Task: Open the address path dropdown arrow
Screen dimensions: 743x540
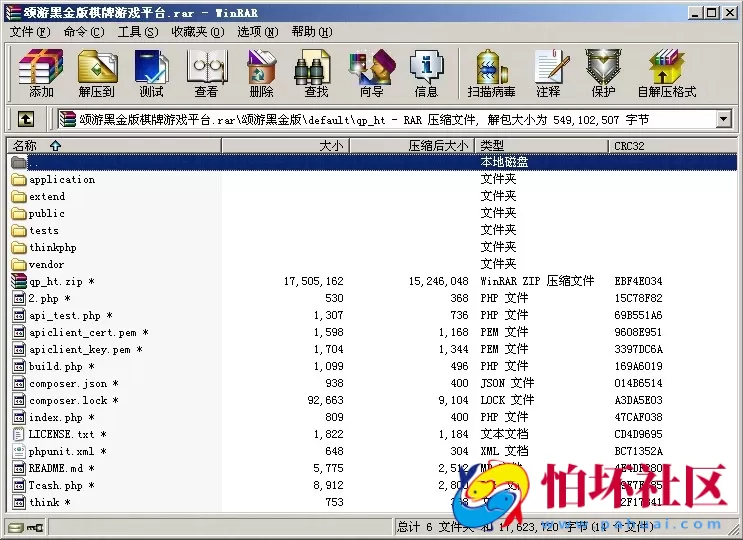Action: point(723,119)
